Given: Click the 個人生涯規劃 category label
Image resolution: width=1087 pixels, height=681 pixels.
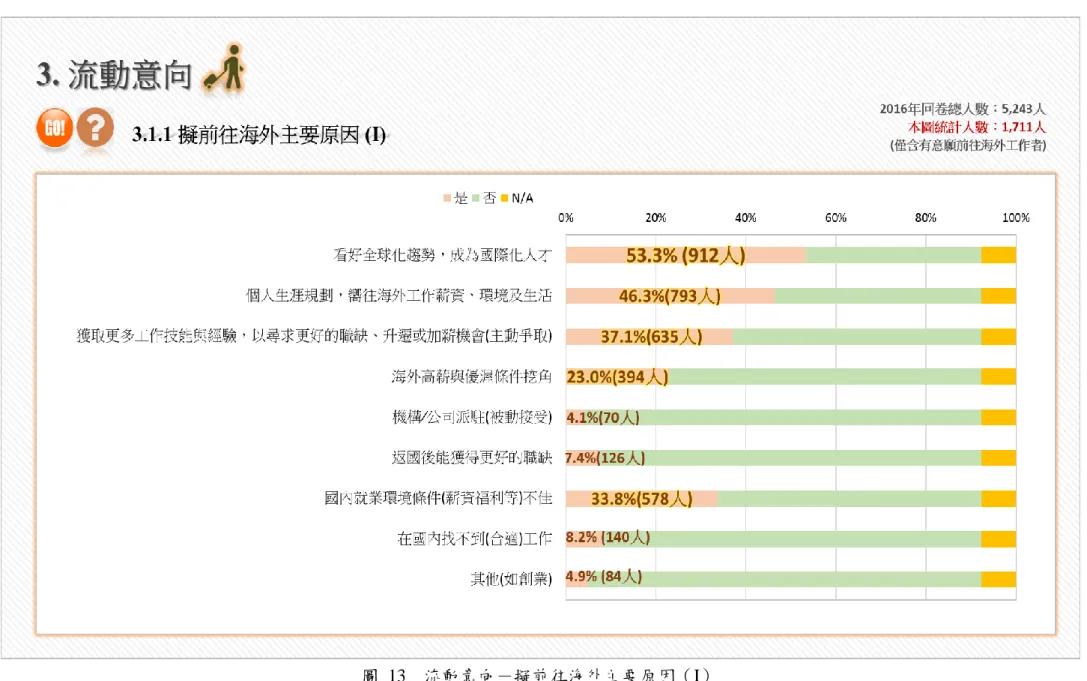Looking at the screenshot, I should tap(399, 296).
